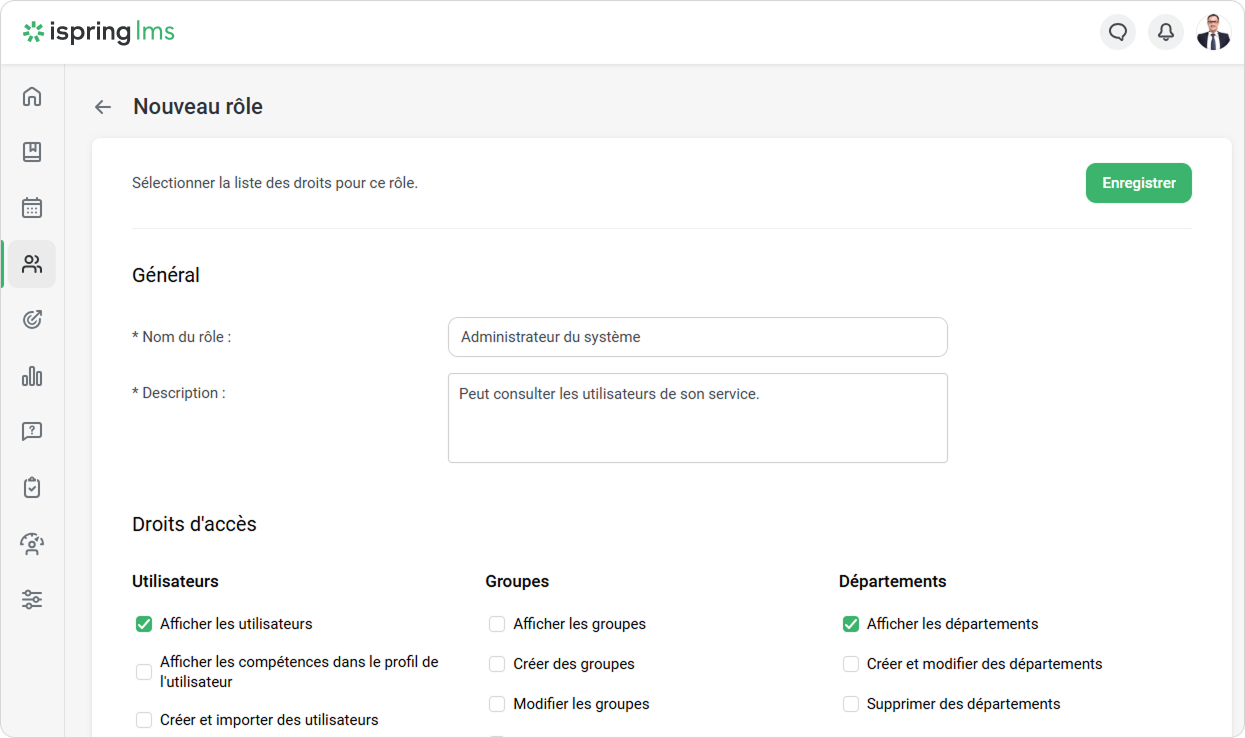This screenshot has width=1245, height=738.
Task: Click the Nom du rôle input field
Action: click(697, 337)
